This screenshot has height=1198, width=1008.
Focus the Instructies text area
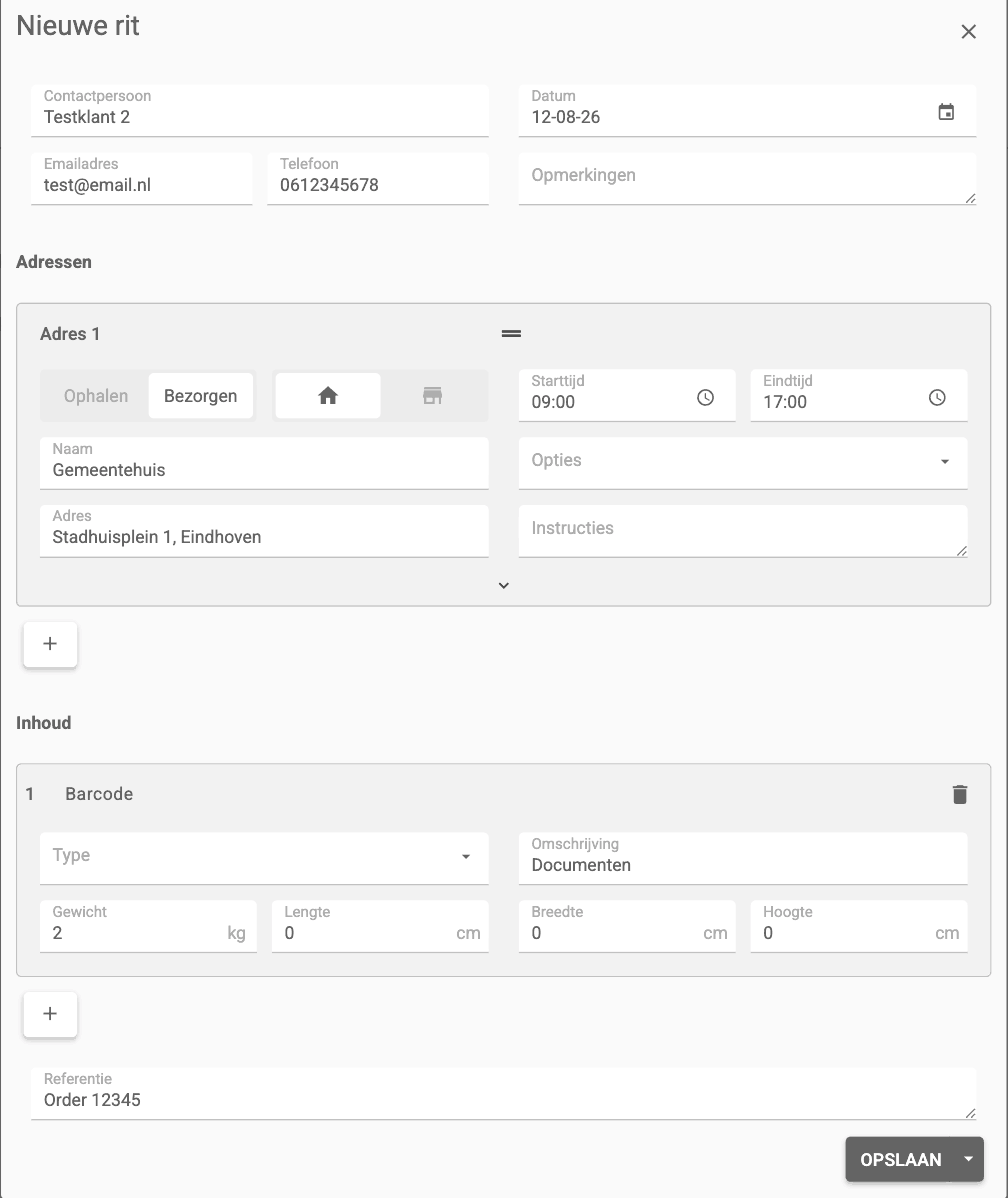coord(743,531)
